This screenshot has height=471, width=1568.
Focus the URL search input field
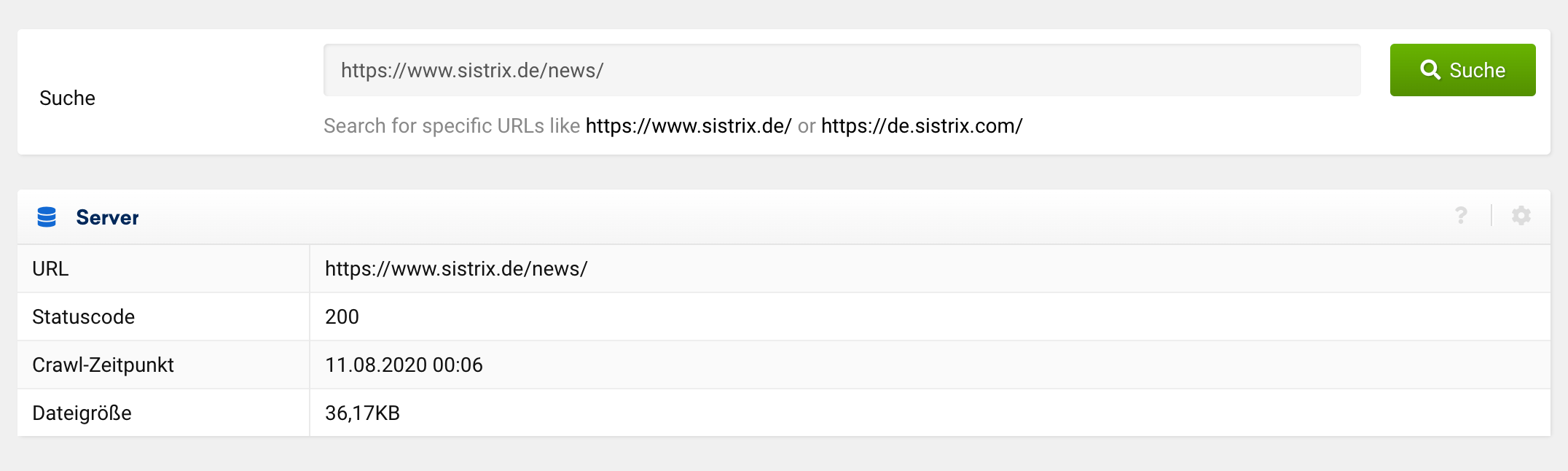tap(842, 70)
